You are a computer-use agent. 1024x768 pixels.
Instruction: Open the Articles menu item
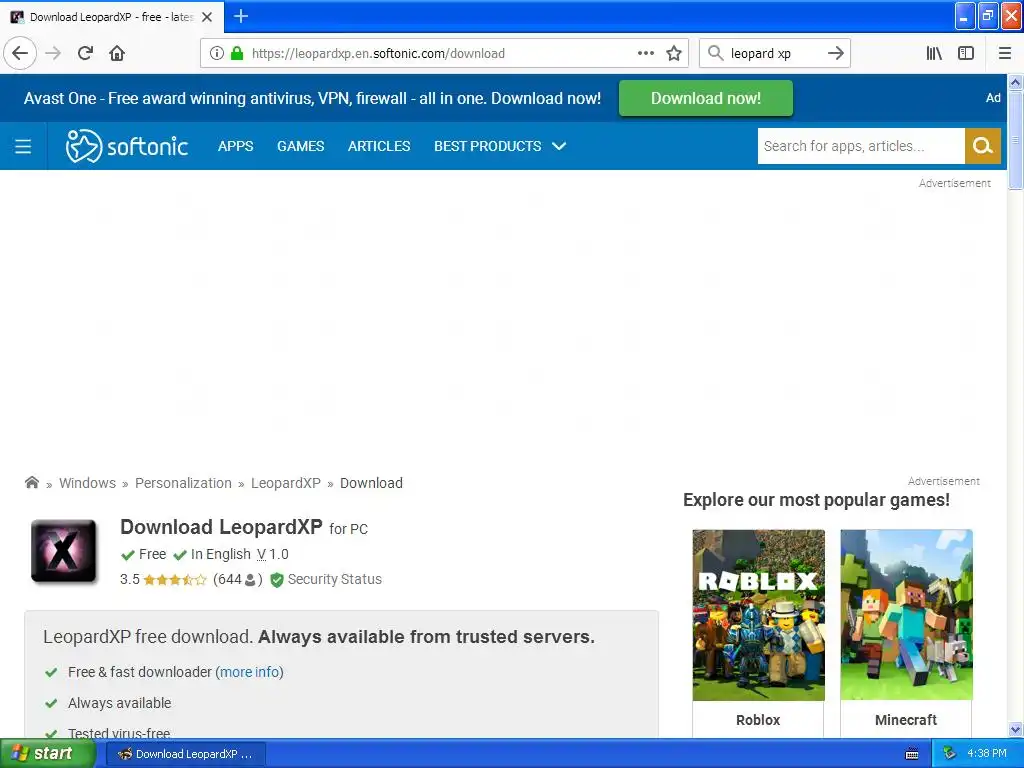379,146
